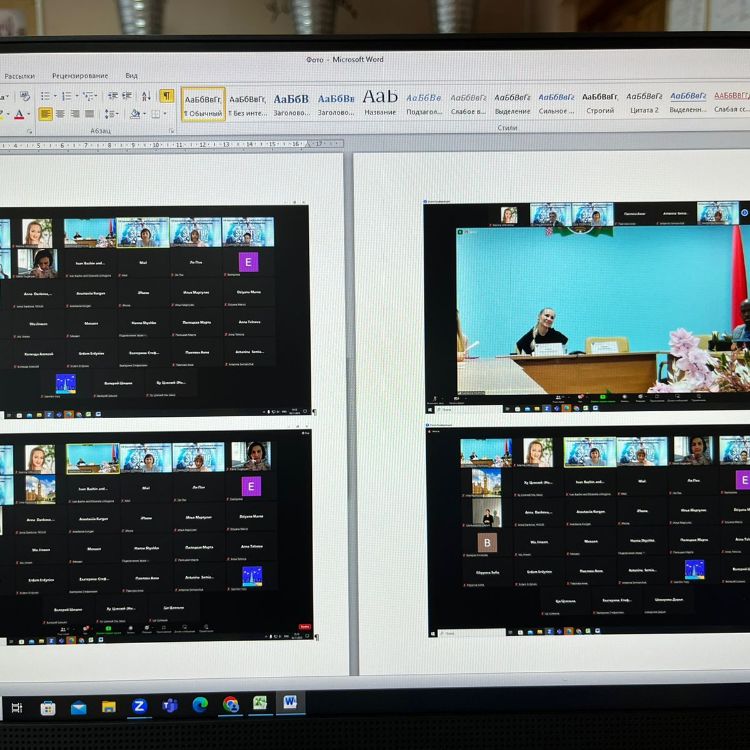The image size is (750, 750).
Task: Apply paragraph shading fill
Action: click(x=135, y=114)
